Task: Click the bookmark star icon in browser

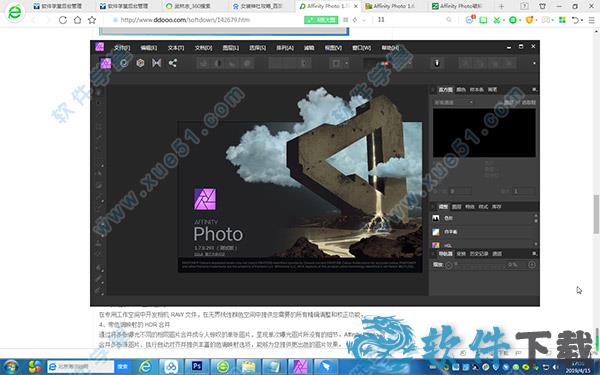Action: (x=92, y=20)
